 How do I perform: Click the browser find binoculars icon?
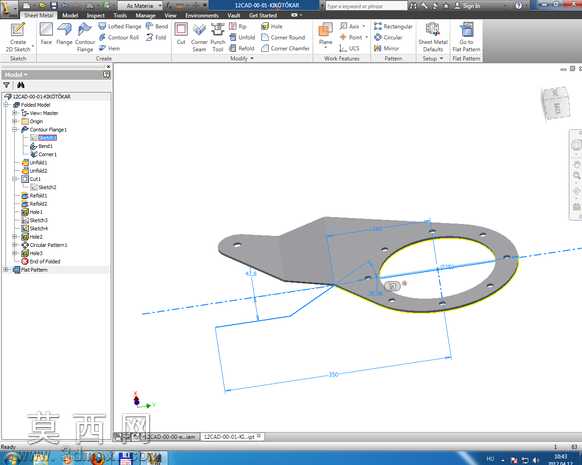point(20,85)
